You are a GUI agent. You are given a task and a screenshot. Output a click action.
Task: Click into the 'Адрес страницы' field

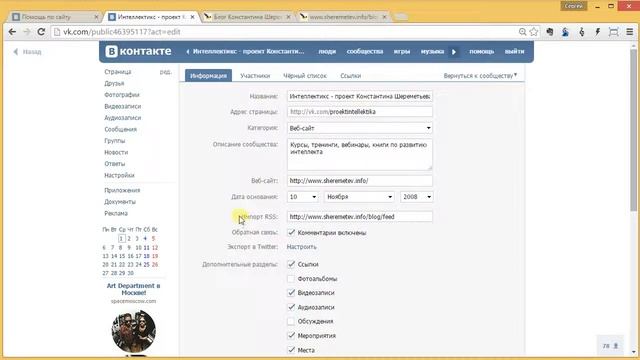pos(360,111)
